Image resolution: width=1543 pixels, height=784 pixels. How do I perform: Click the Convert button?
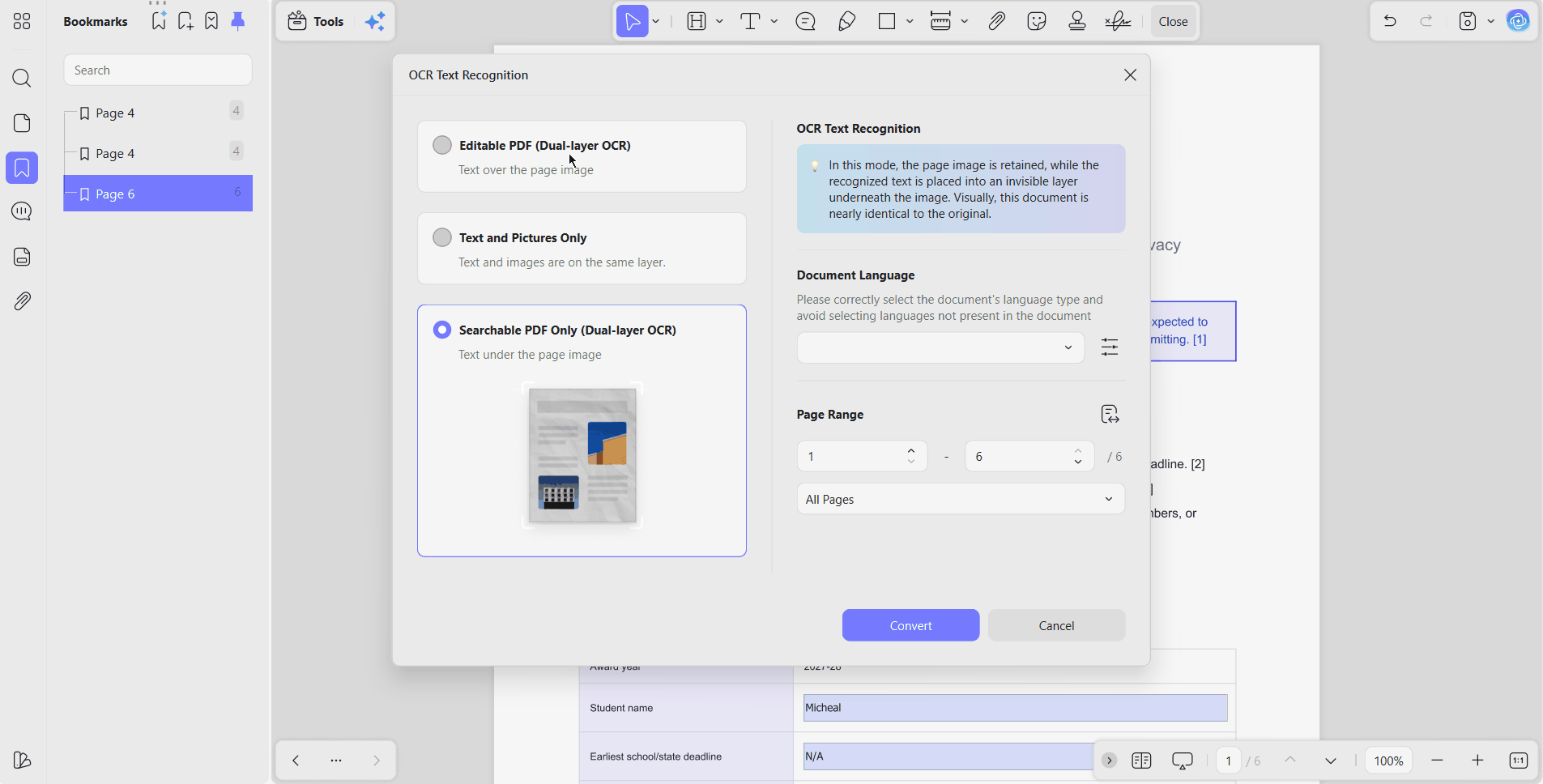point(910,625)
